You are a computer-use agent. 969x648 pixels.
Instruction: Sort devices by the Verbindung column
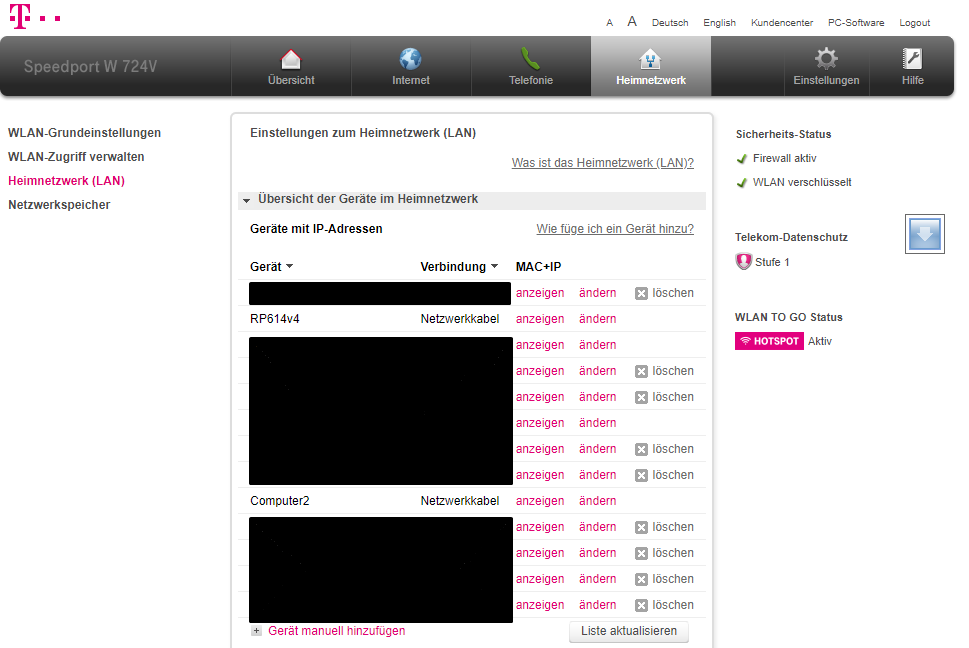coord(459,267)
